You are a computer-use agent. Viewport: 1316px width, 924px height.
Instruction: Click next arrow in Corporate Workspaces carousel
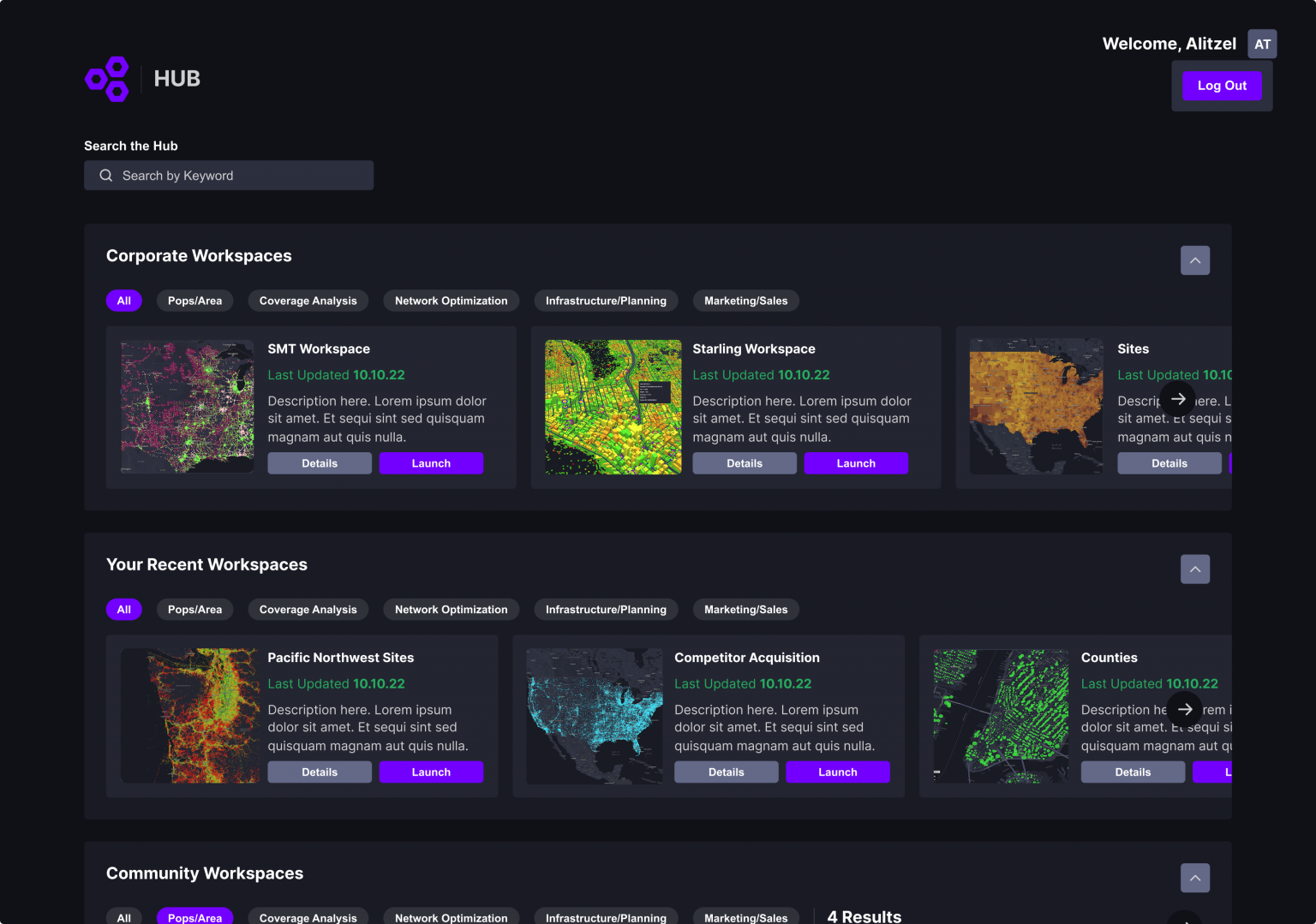click(x=1178, y=399)
